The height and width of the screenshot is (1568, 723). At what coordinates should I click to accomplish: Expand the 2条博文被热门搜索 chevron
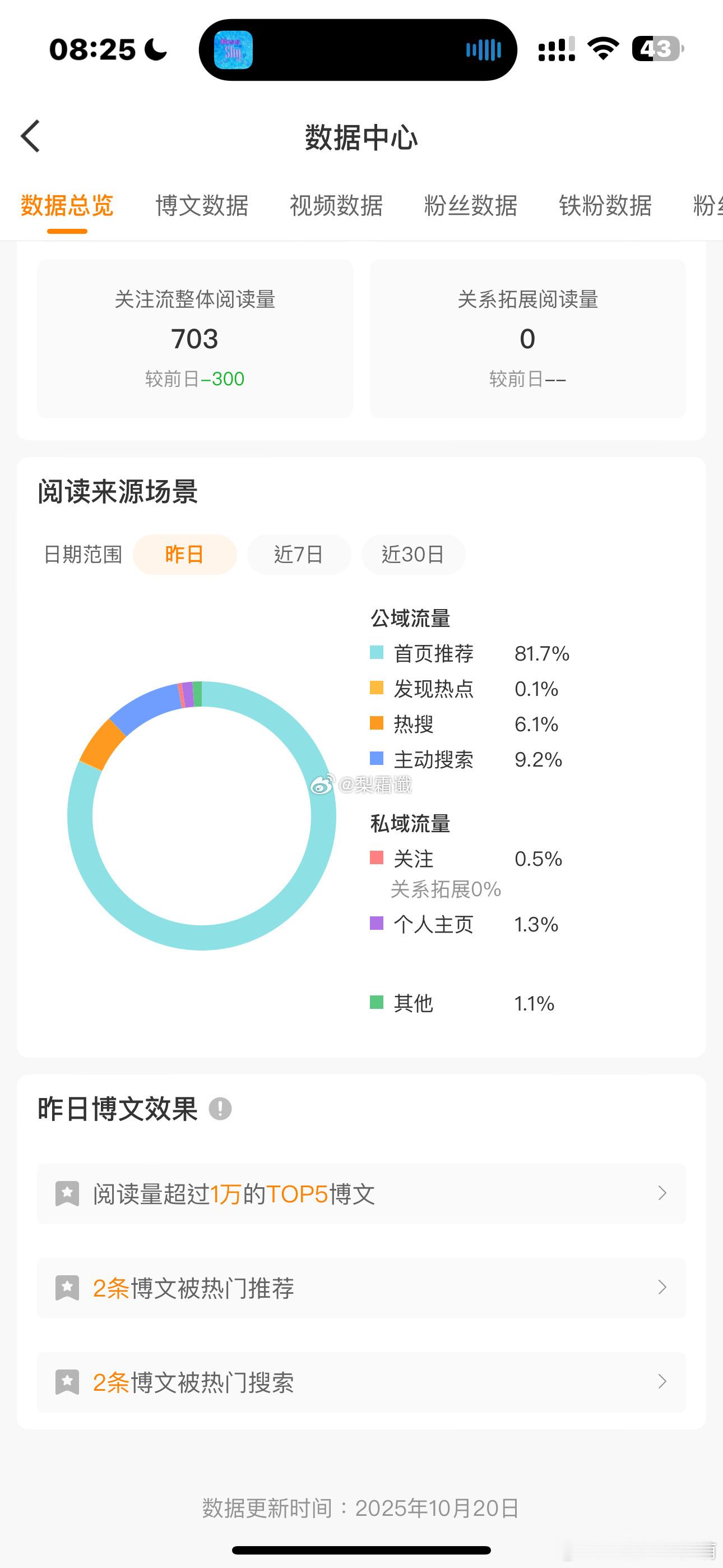(x=662, y=1382)
